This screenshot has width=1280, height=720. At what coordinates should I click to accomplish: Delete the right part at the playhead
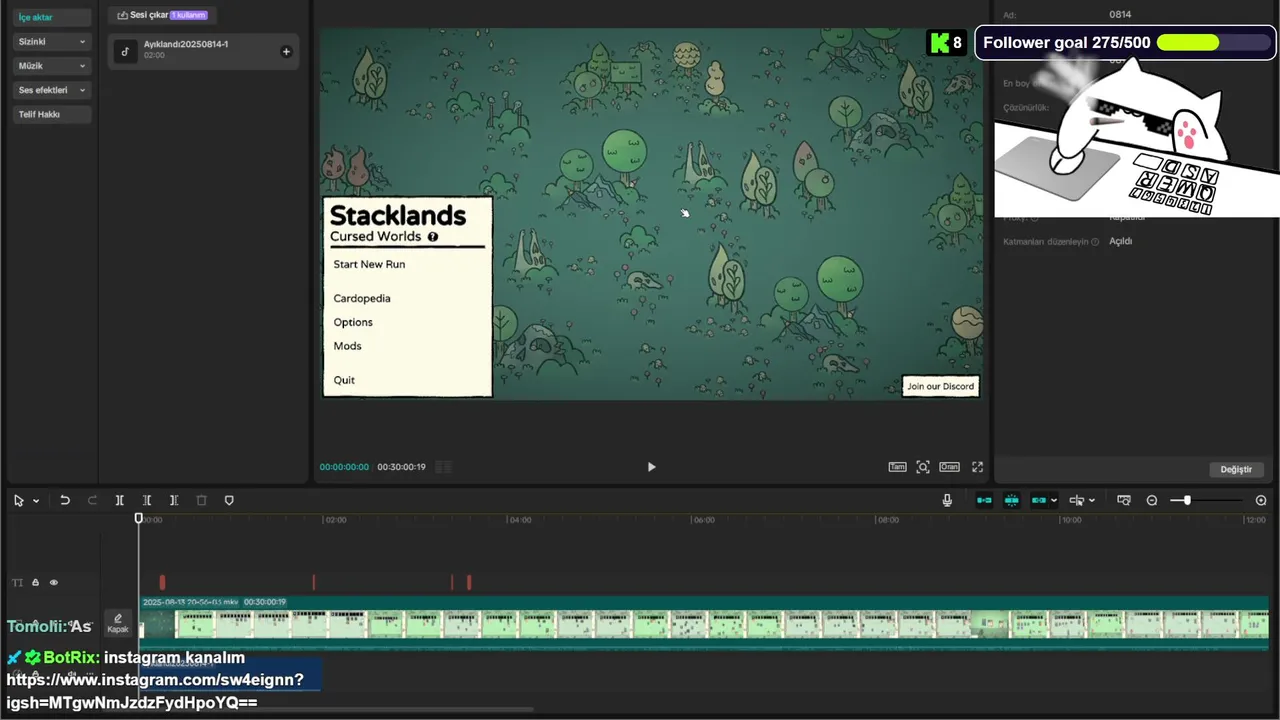(174, 500)
